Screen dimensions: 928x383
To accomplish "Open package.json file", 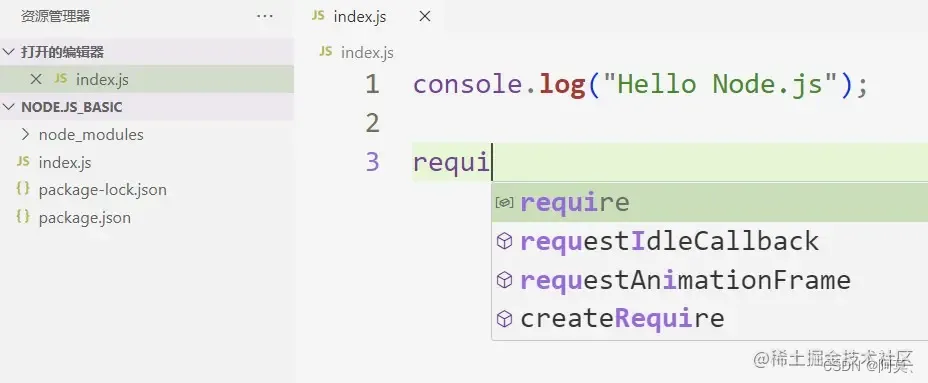I will tap(85, 218).
